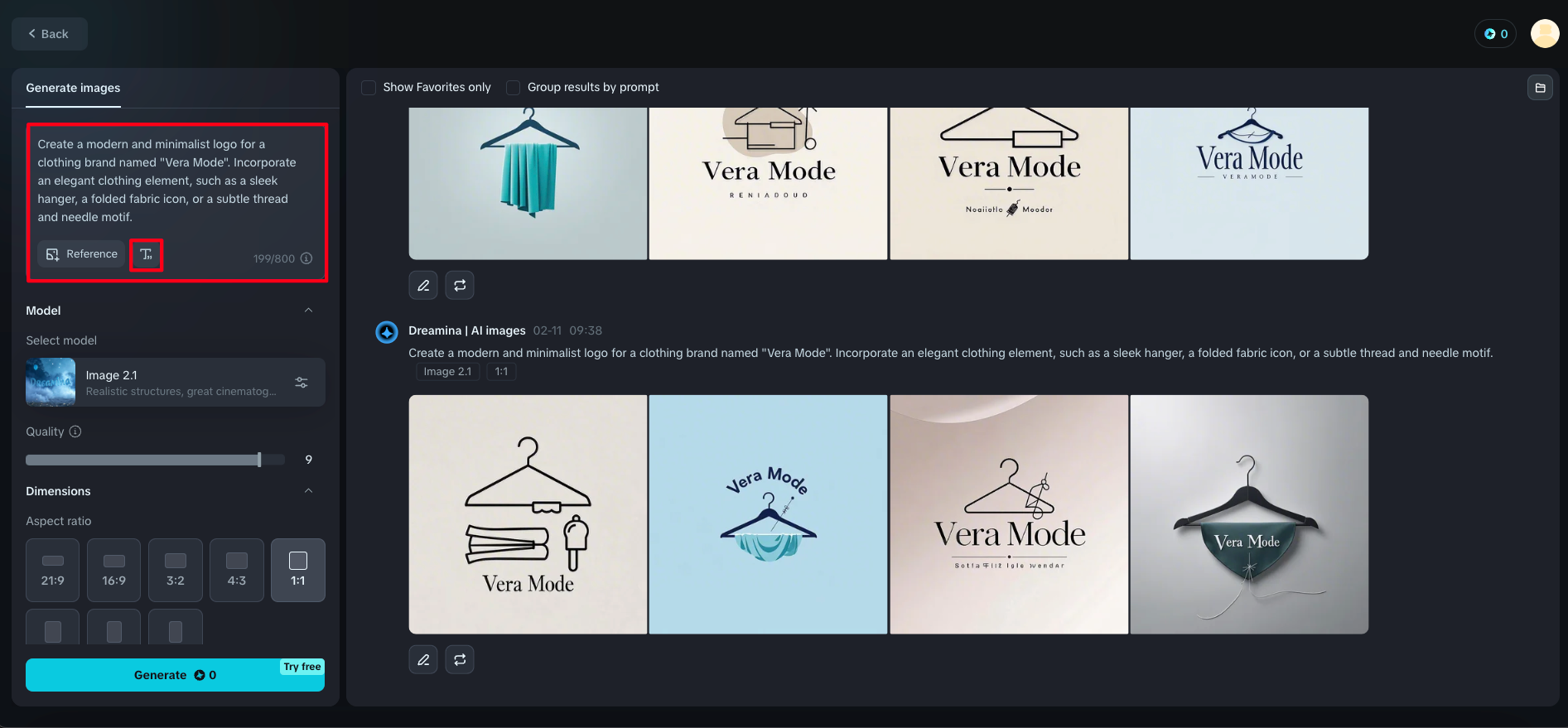Open the character count info icon
Screen dimensions: 1568x728
[x=306, y=258]
